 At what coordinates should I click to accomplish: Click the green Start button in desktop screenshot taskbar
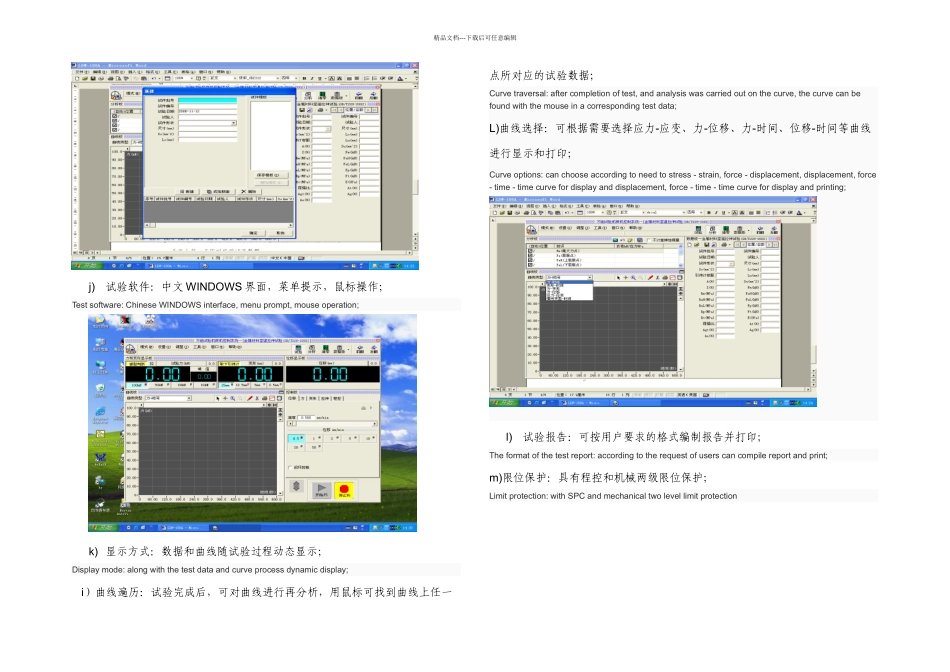(102, 527)
